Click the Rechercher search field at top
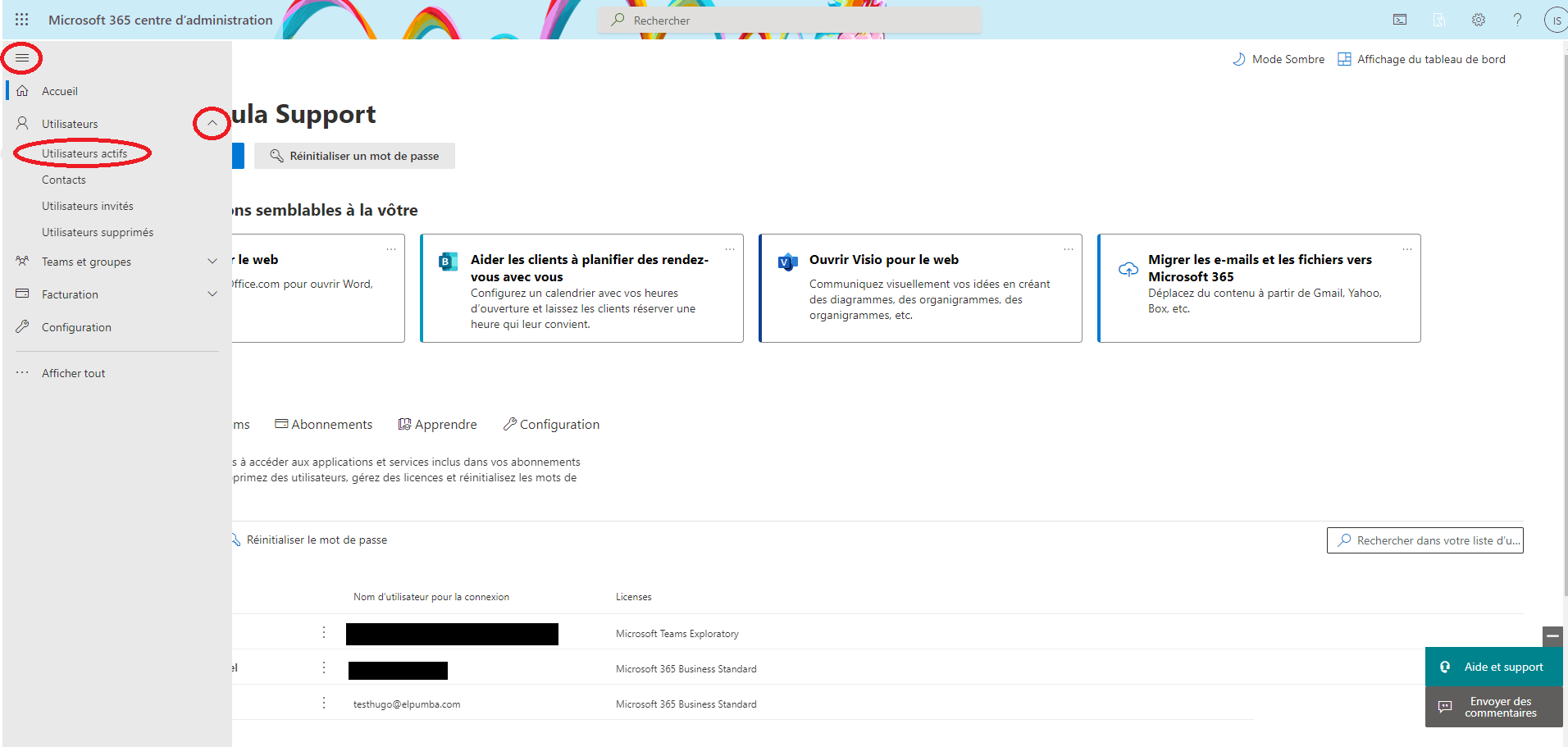The height and width of the screenshot is (747, 1568). [789, 20]
